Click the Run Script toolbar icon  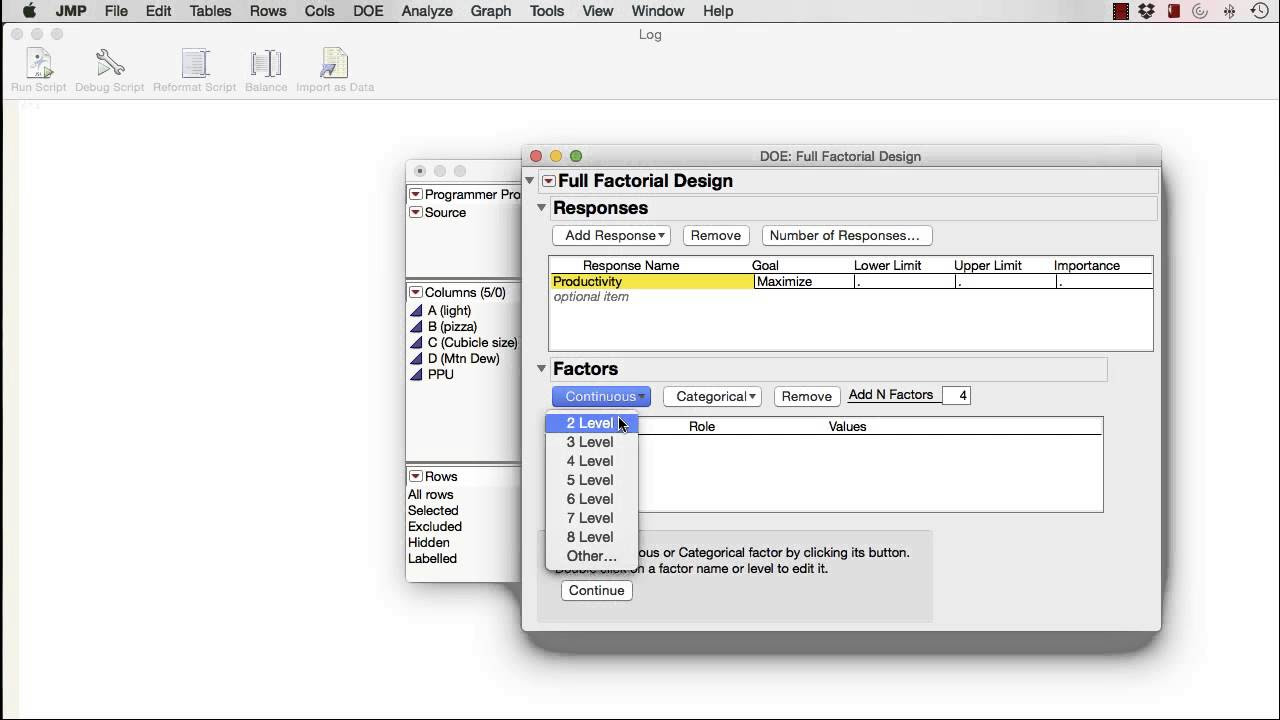[x=39, y=63]
